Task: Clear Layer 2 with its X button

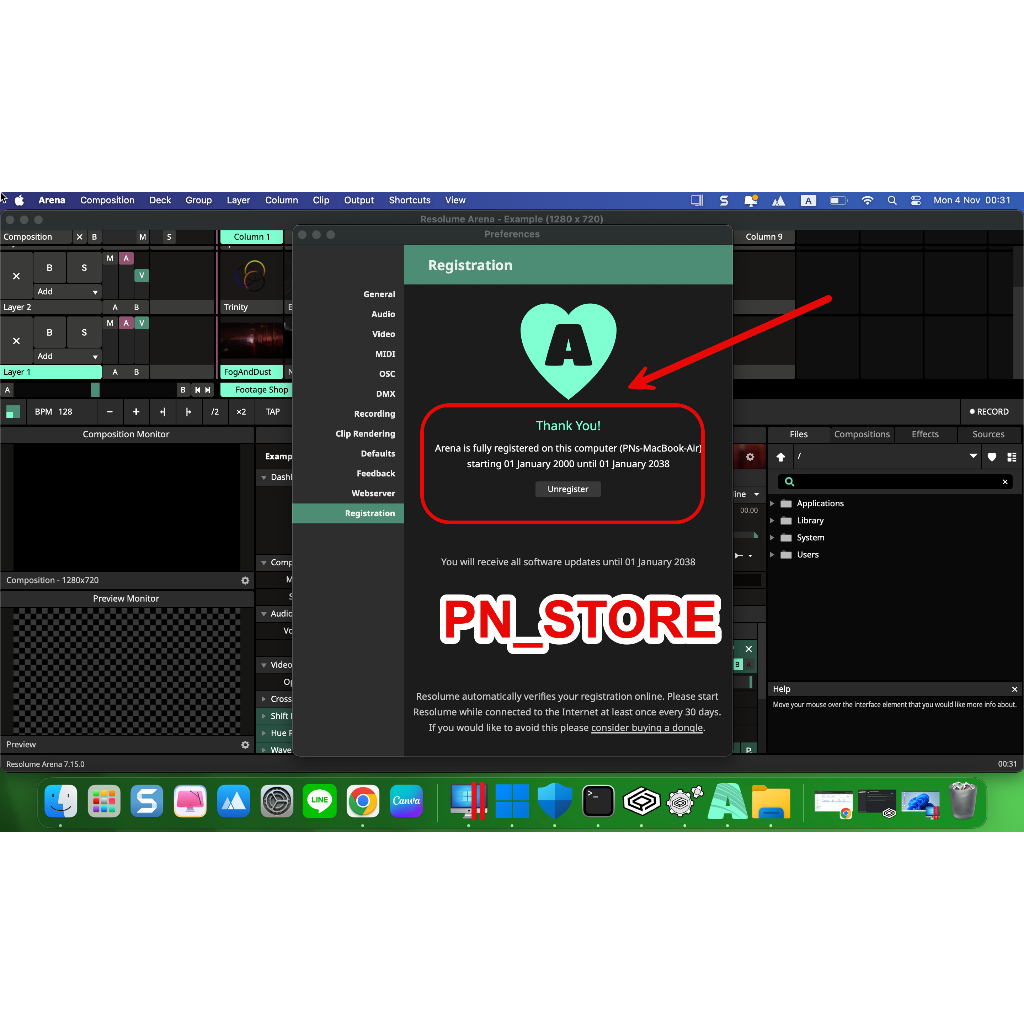Action: pos(16,276)
